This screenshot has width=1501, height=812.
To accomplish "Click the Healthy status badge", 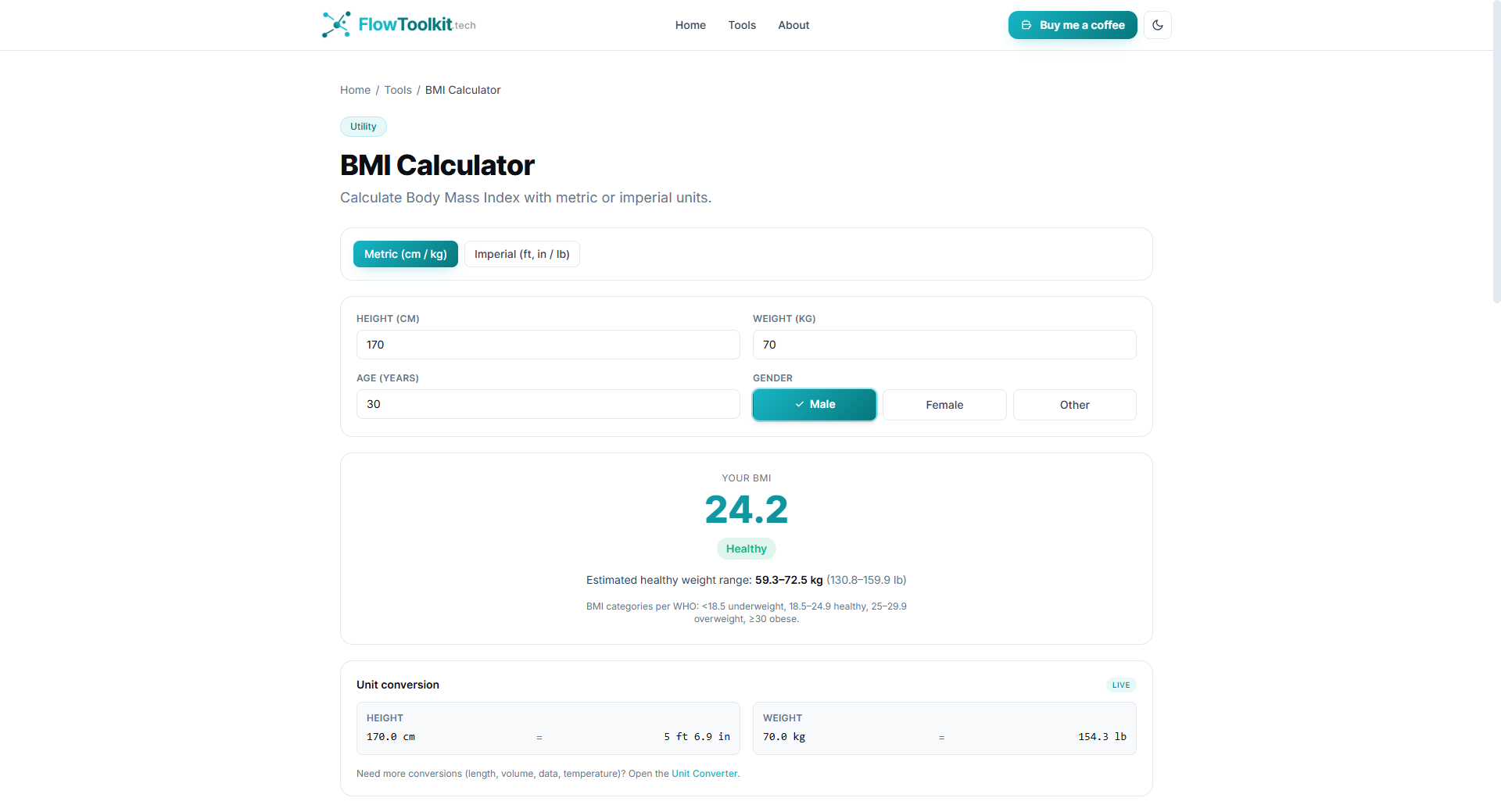I will (747, 549).
